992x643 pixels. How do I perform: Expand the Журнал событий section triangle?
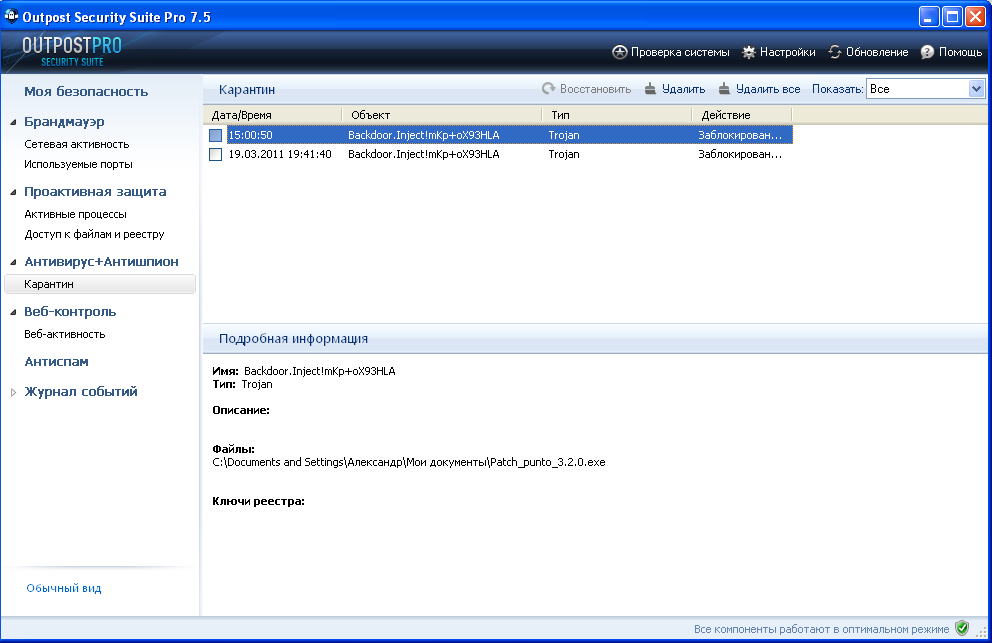point(13,392)
